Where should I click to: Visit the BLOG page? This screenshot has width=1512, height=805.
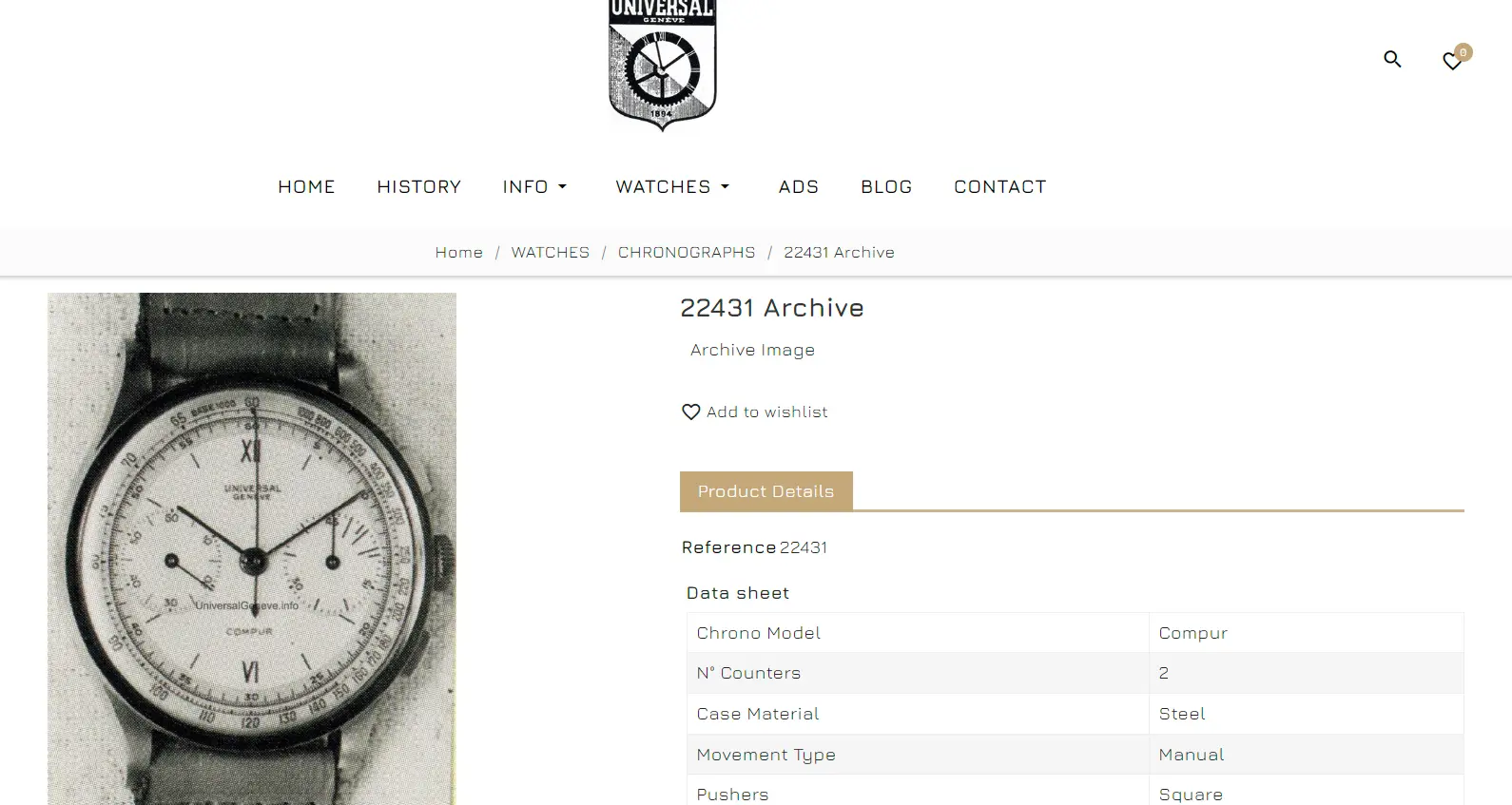coord(886,187)
